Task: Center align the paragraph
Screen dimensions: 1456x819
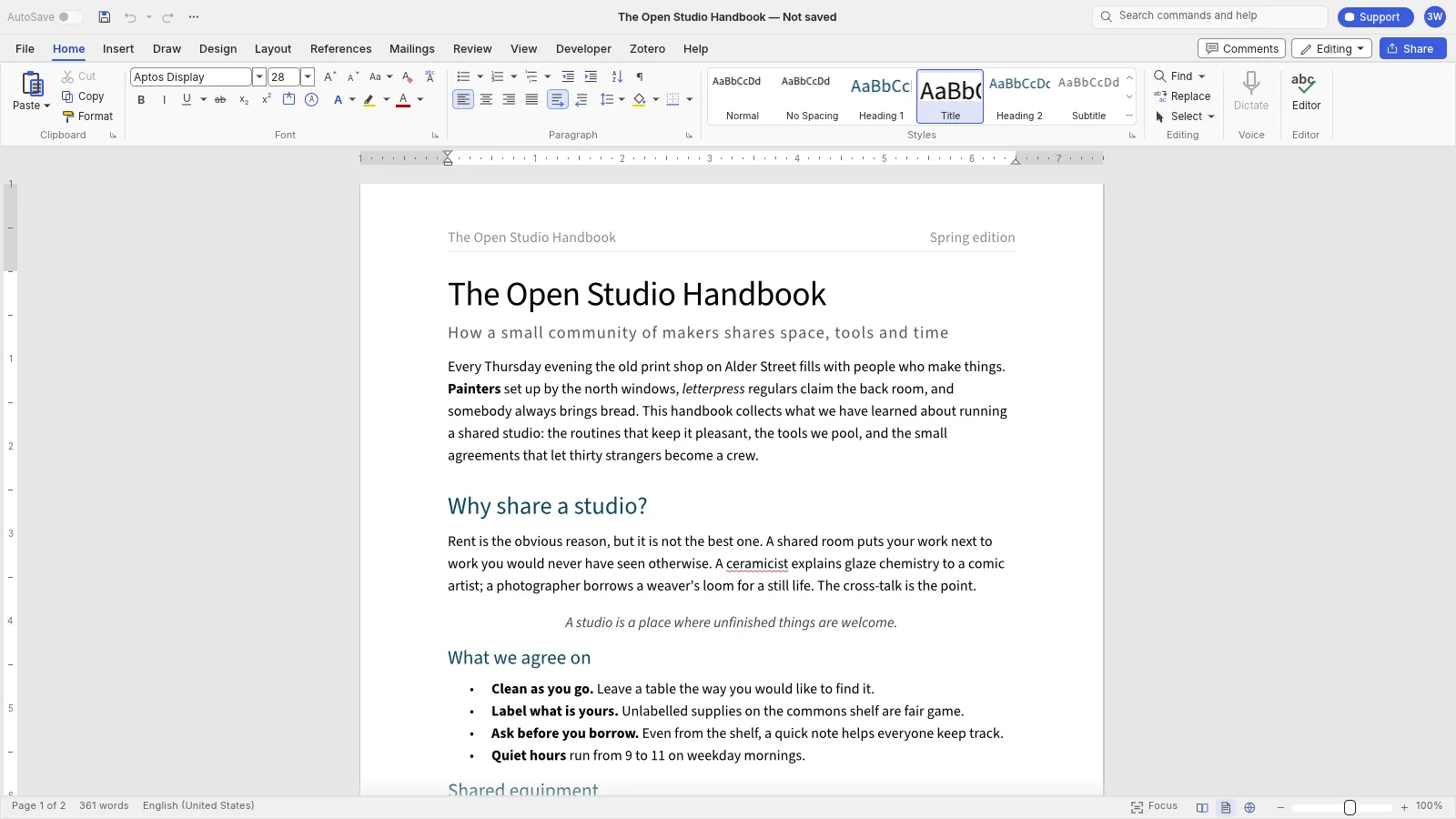Action: click(x=486, y=100)
